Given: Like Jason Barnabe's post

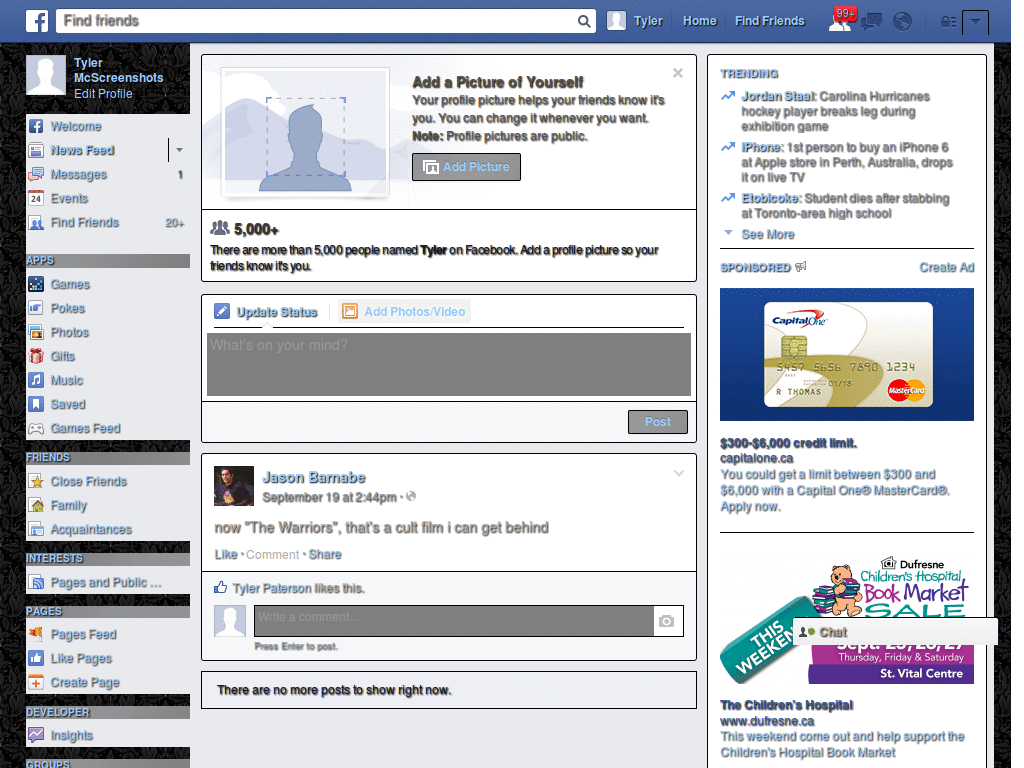Looking at the screenshot, I should click(226, 554).
